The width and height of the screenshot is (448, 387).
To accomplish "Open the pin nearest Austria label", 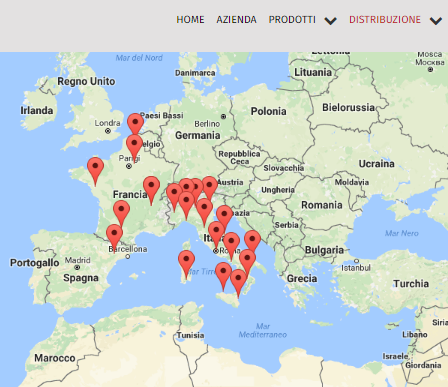I will 209,189.
